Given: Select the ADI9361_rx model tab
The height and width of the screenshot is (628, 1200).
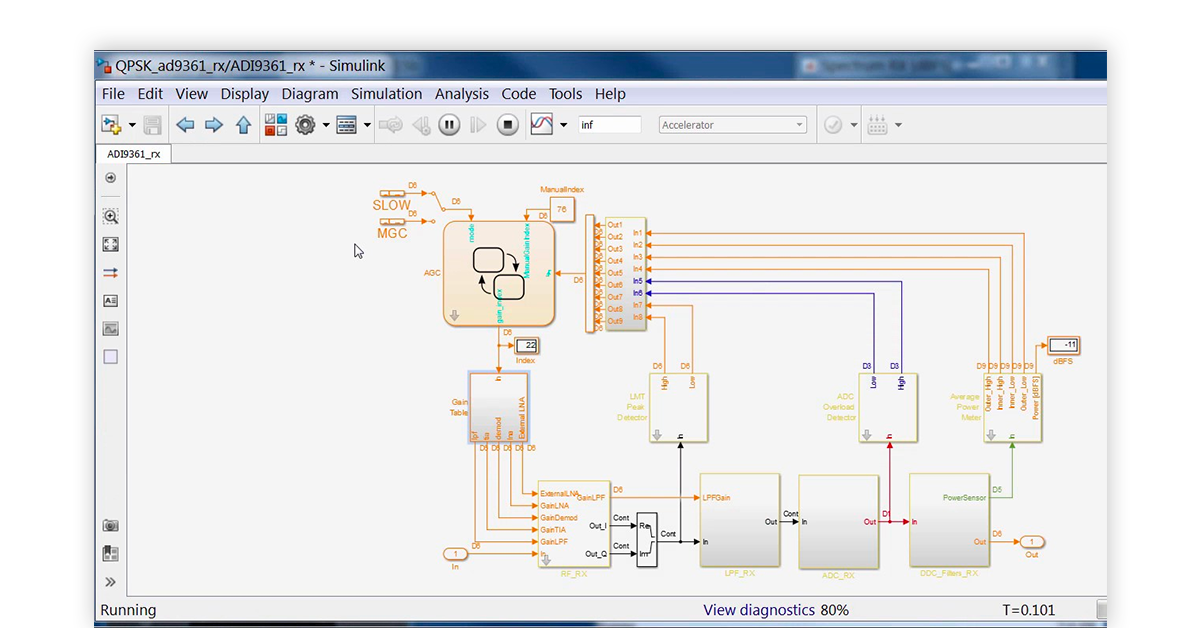Looking at the screenshot, I should click(134, 154).
